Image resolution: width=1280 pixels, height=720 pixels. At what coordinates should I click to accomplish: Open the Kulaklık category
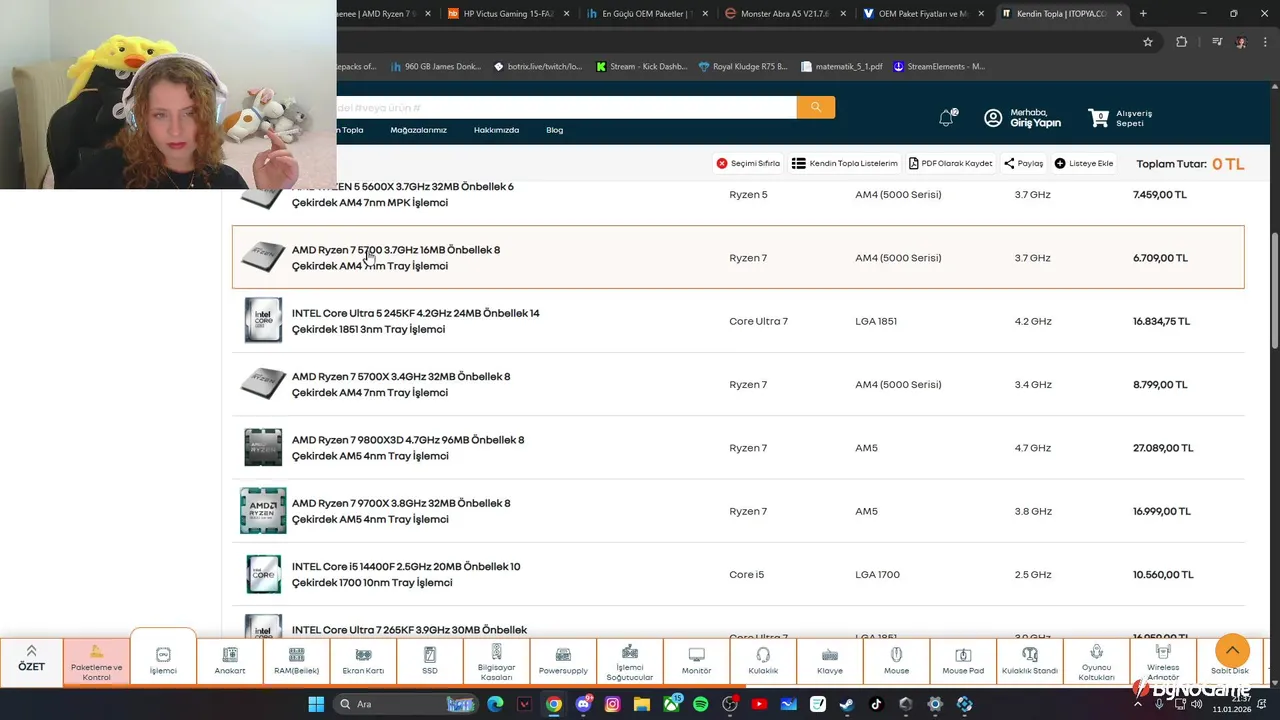[763, 661]
